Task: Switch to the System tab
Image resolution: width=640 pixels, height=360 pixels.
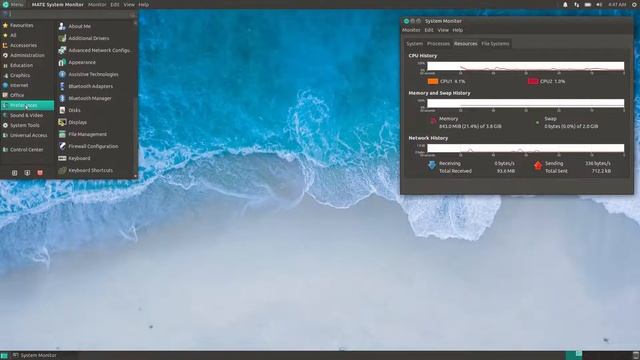Action: click(x=414, y=44)
